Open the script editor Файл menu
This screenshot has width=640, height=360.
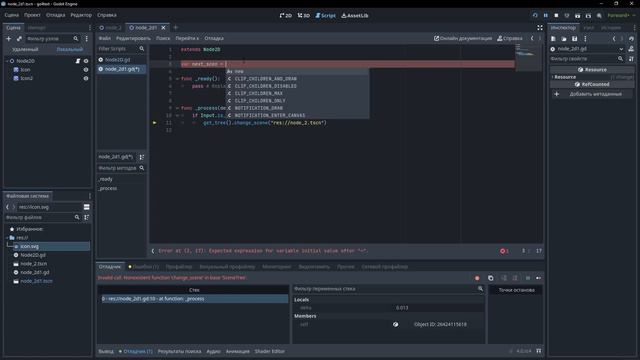coord(104,38)
